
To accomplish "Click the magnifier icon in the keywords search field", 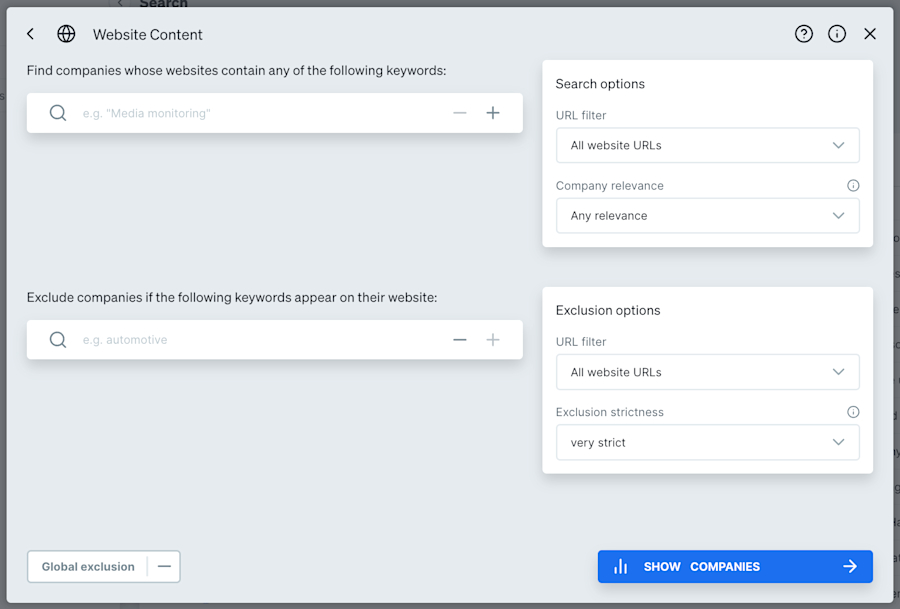I will pyautogui.click(x=58, y=112).
